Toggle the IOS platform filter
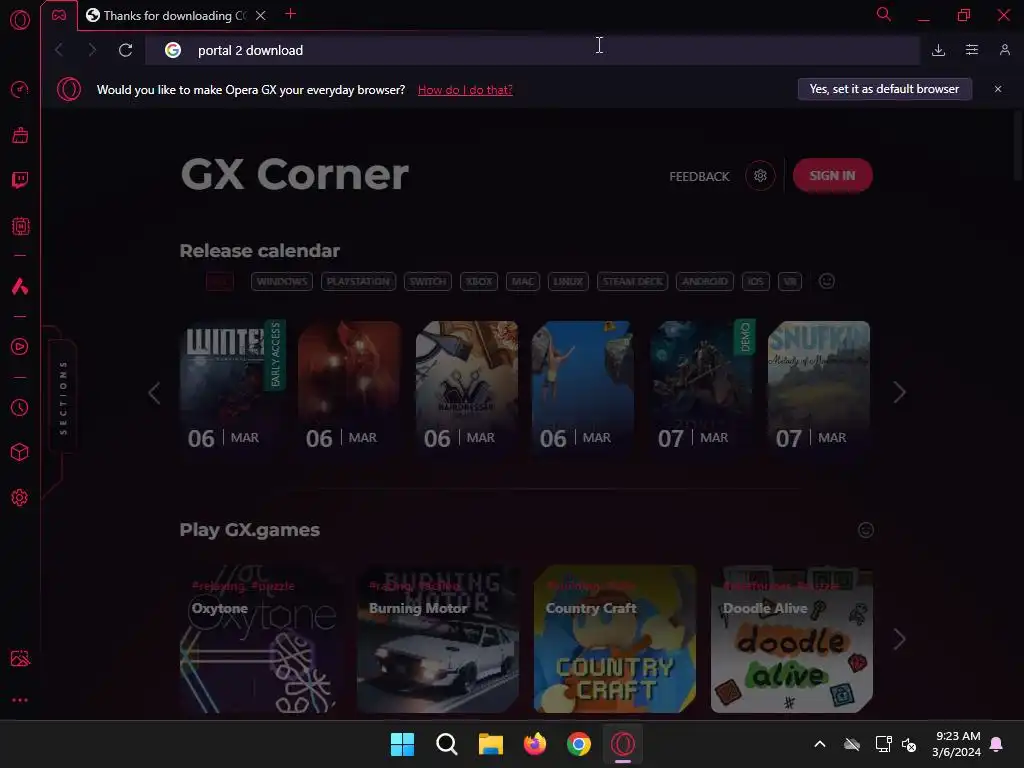The height and width of the screenshot is (768, 1024). click(x=756, y=281)
